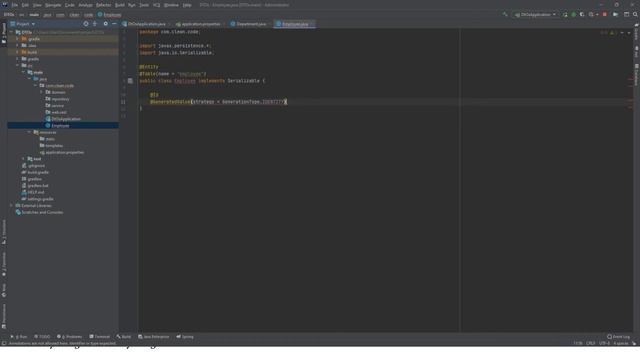Click expand/collapse all icon in Project panel
The image size is (640, 360).
tap(95, 24)
